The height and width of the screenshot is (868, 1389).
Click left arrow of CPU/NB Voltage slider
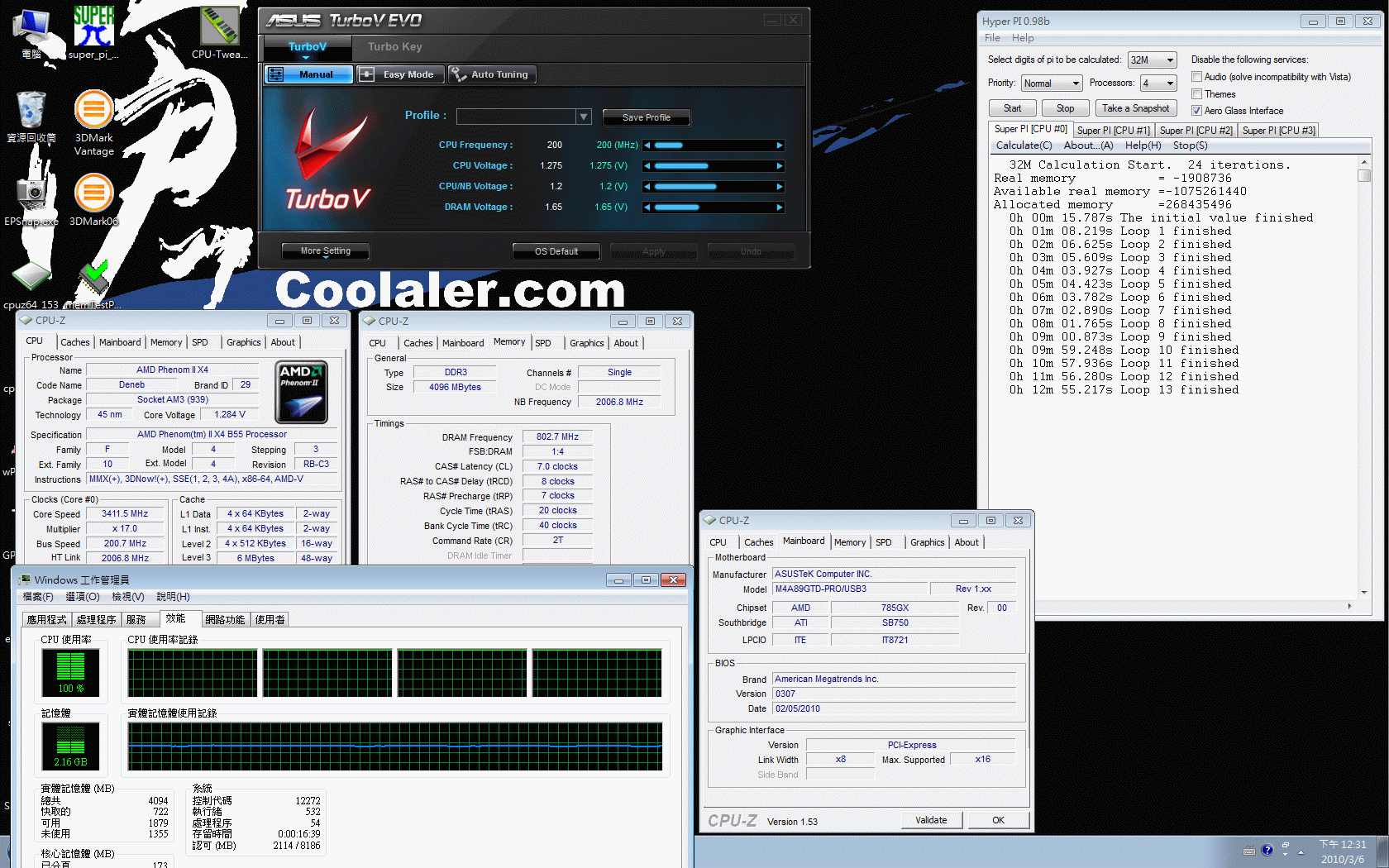pos(647,187)
